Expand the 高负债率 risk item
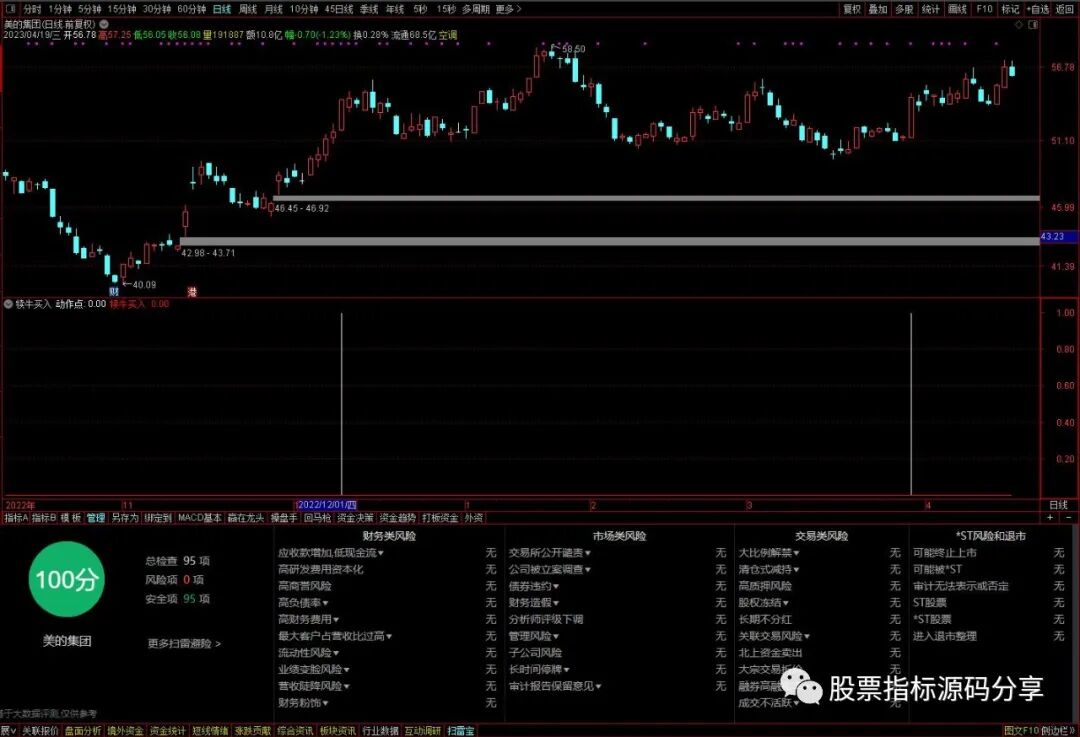The width and height of the screenshot is (1080, 737). pos(304,603)
